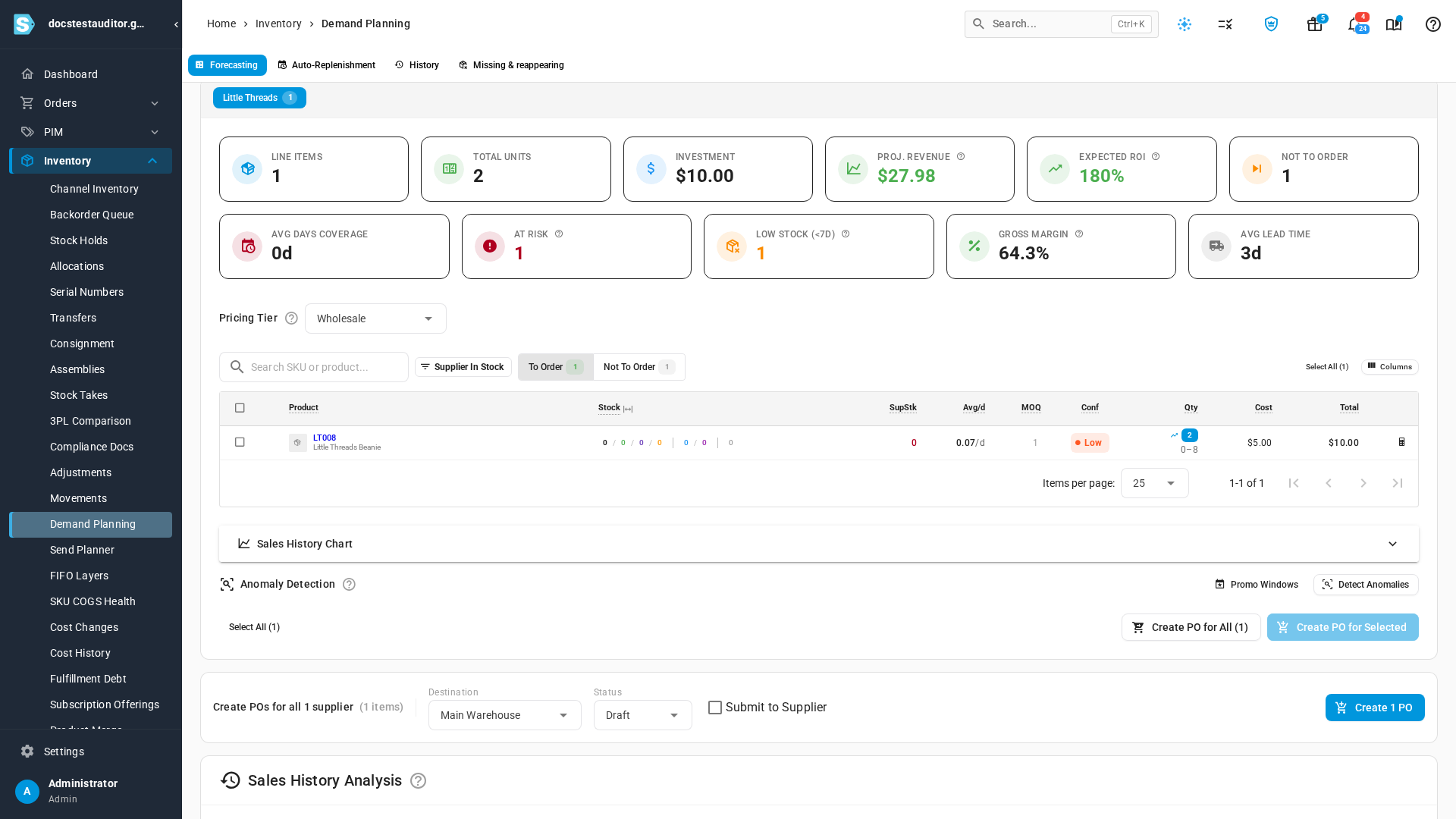Image resolution: width=1456 pixels, height=819 pixels.
Task: Toggle the Supplier In Stock filter
Action: (463, 367)
